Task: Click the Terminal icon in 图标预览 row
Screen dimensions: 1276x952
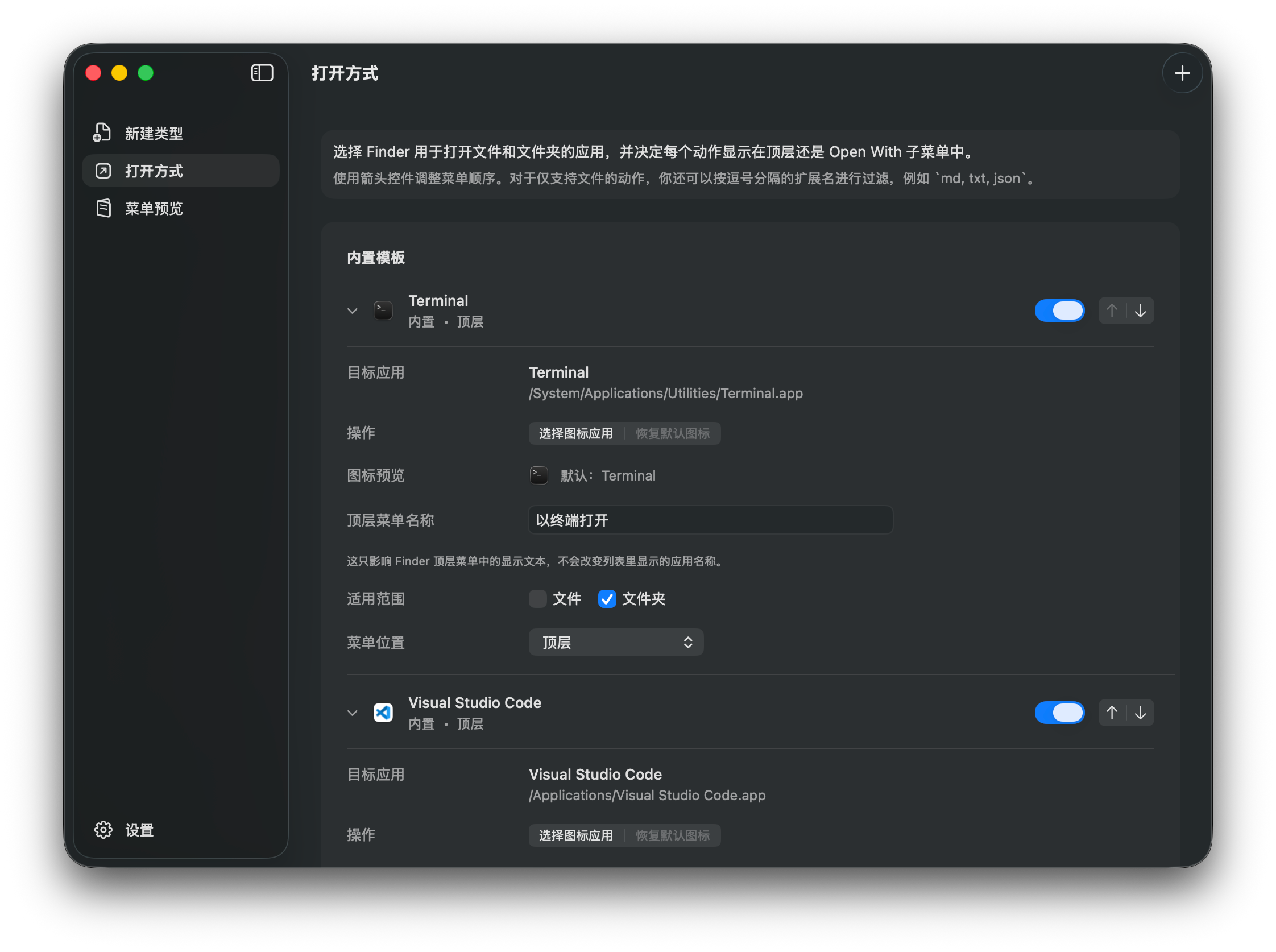Action: [538, 475]
